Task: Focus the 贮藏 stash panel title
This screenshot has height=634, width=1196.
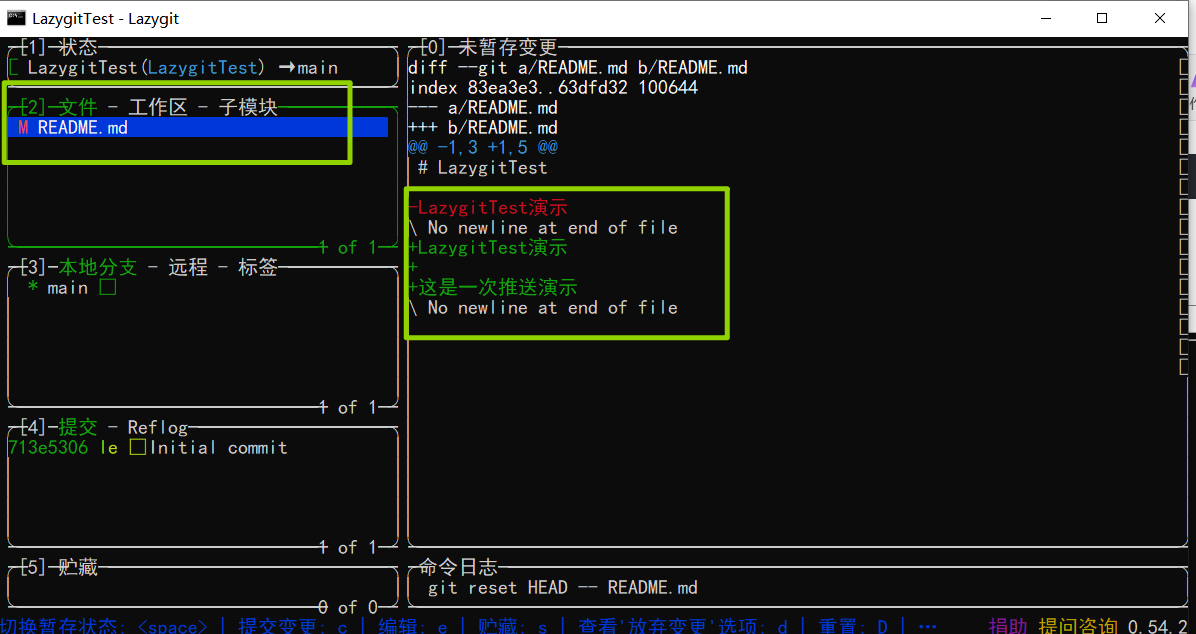Action: click(78, 567)
